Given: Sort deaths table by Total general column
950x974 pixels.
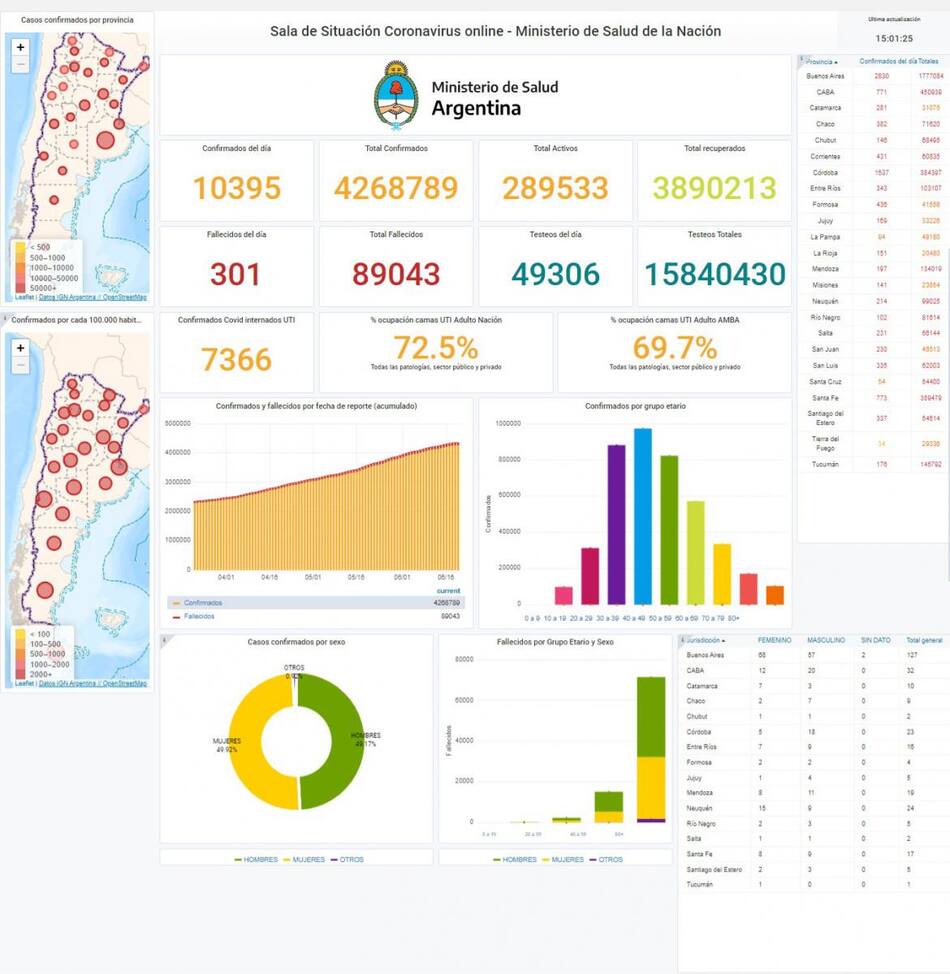Looking at the screenshot, I should click(x=924, y=640).
